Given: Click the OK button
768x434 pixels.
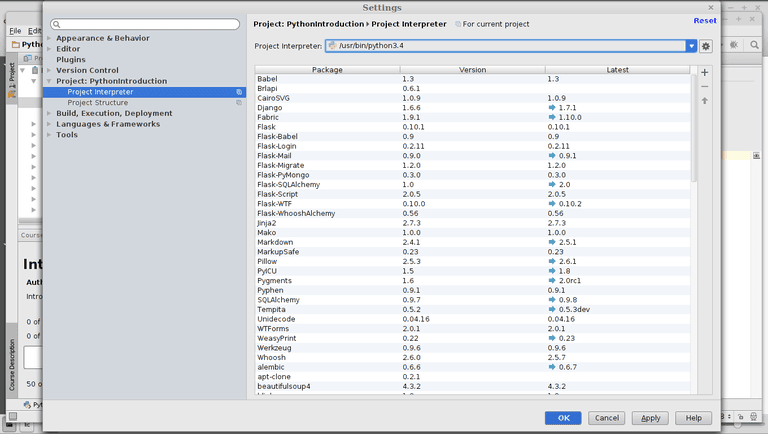Looking at the screenshot, I should pyautogui.click(x=563, y=418).
